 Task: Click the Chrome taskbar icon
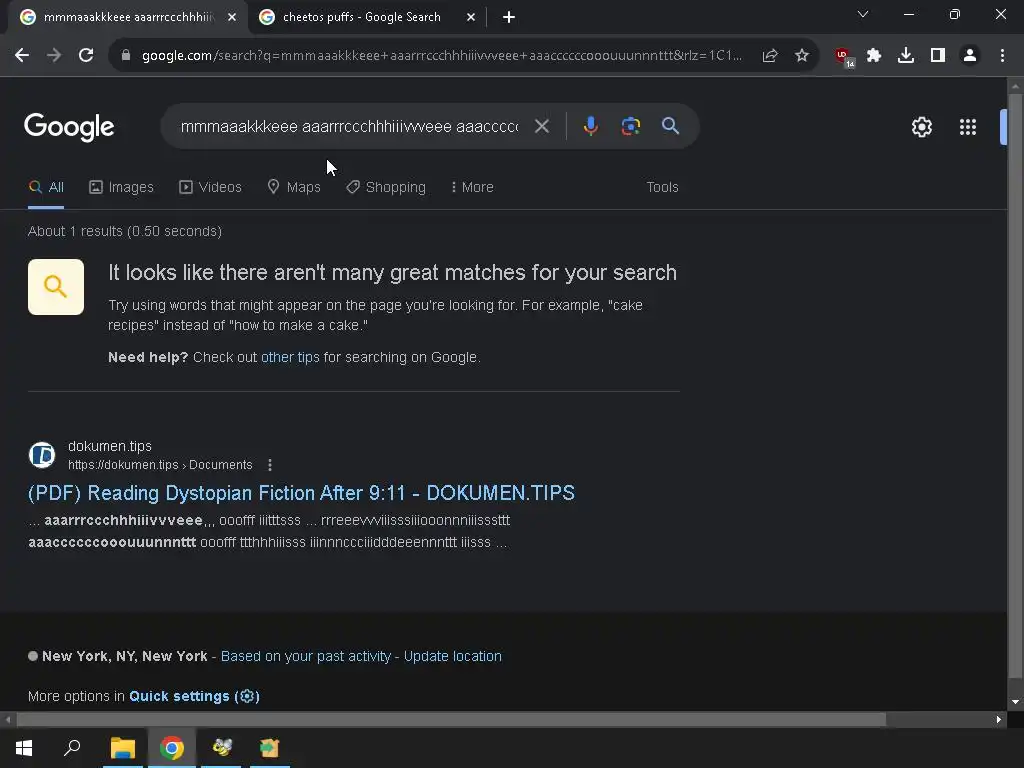coord(172,748)
